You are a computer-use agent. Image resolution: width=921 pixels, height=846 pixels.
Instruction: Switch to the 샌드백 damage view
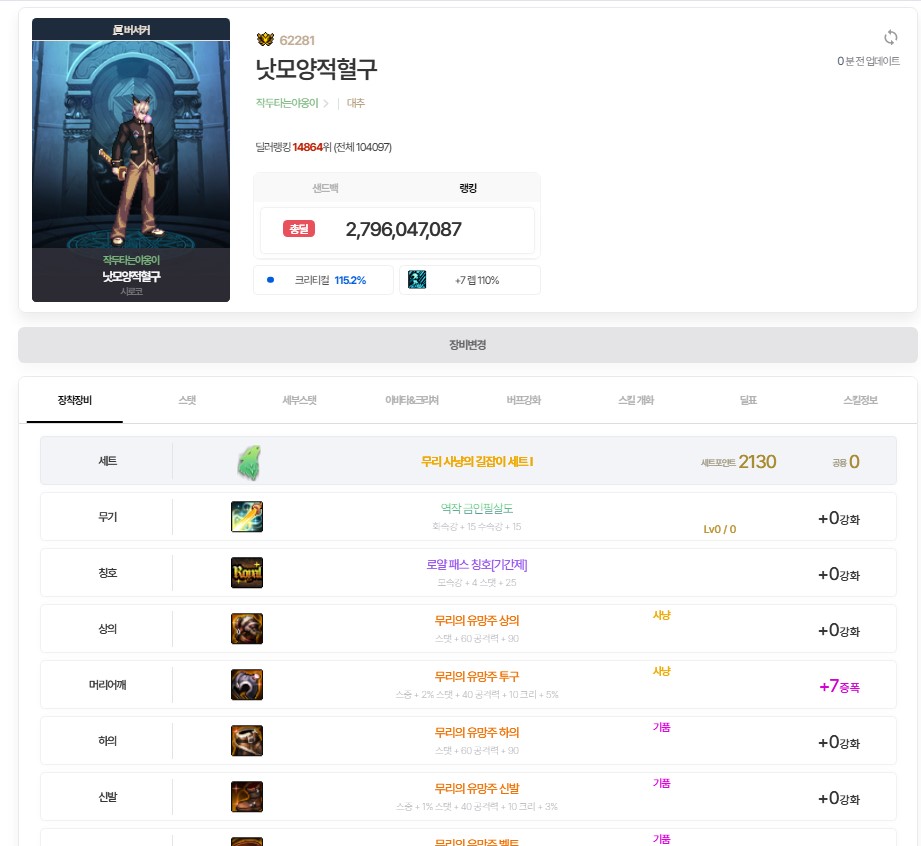point(326,188)
